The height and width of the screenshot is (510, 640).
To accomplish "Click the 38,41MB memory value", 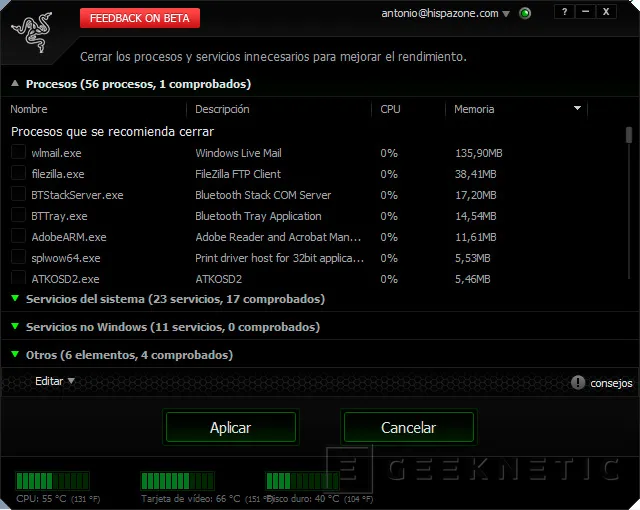I will coord(476,174).
